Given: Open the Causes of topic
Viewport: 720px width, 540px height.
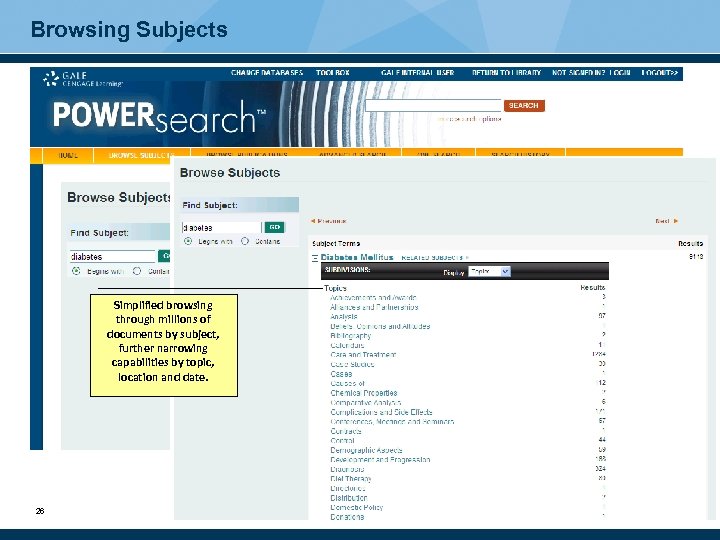Looking at the screenshot, I should [347, 383].
